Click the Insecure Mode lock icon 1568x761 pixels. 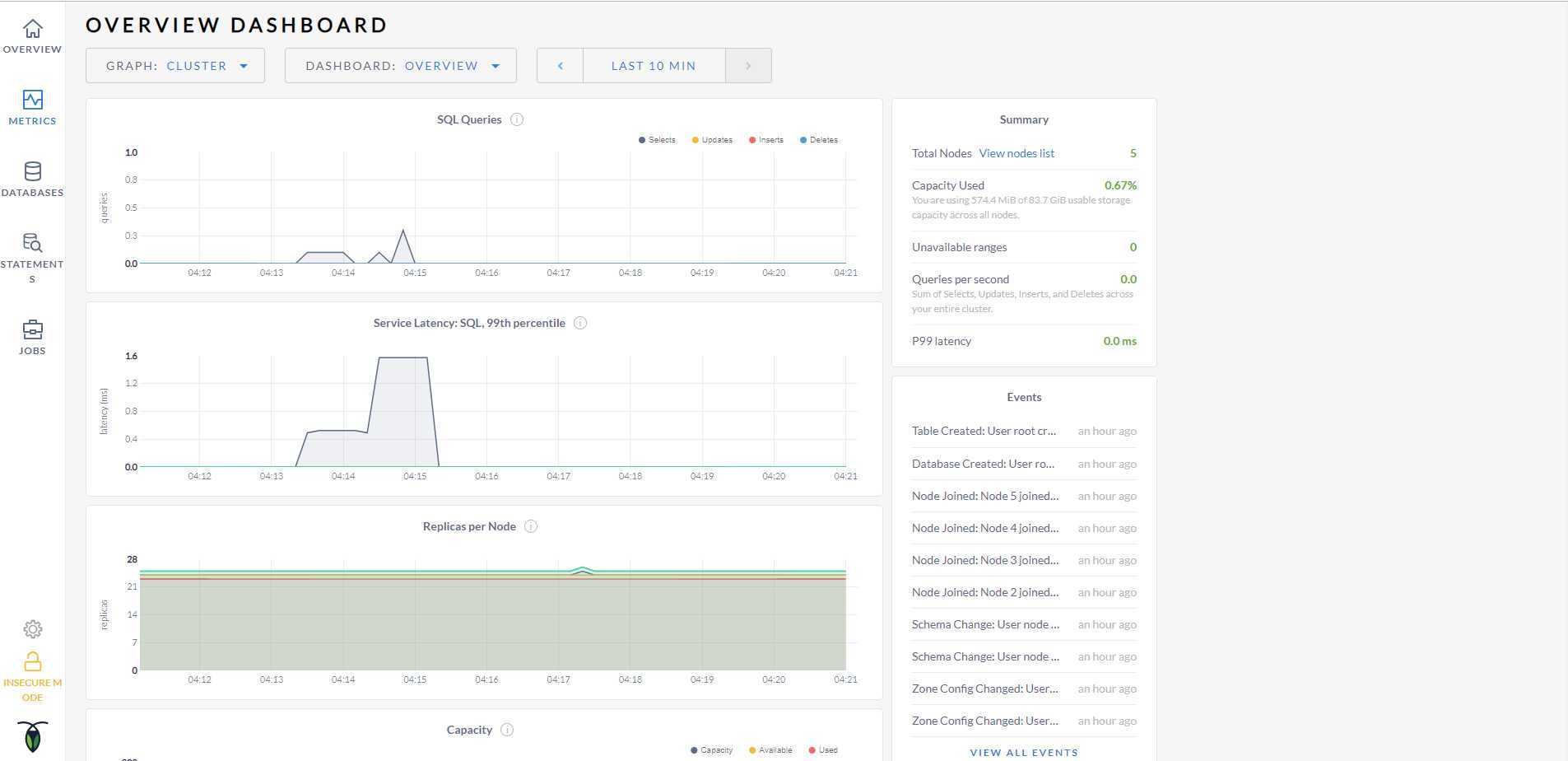32,661
